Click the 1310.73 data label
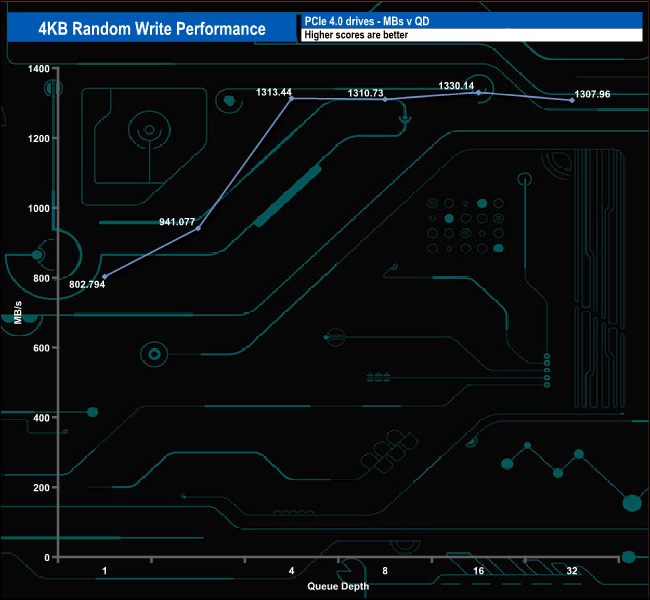This screenshot has width=650, height=600. coord(366,92)
